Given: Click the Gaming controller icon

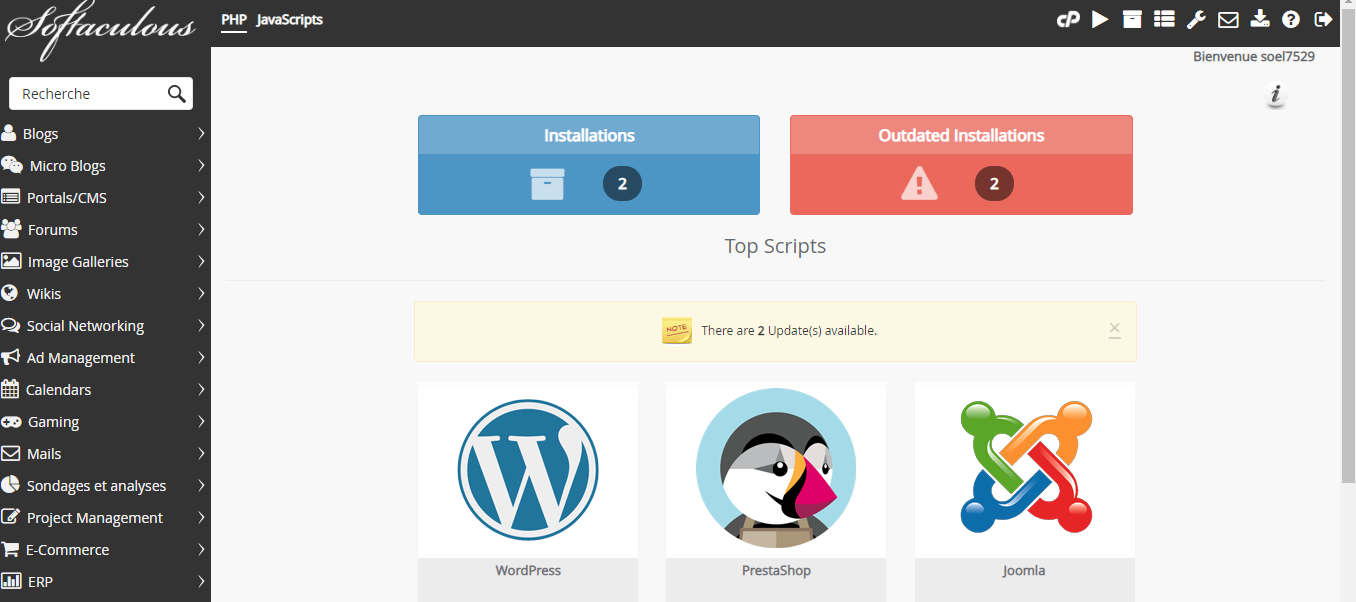Looking at the screenshot, I should point(11,421).
